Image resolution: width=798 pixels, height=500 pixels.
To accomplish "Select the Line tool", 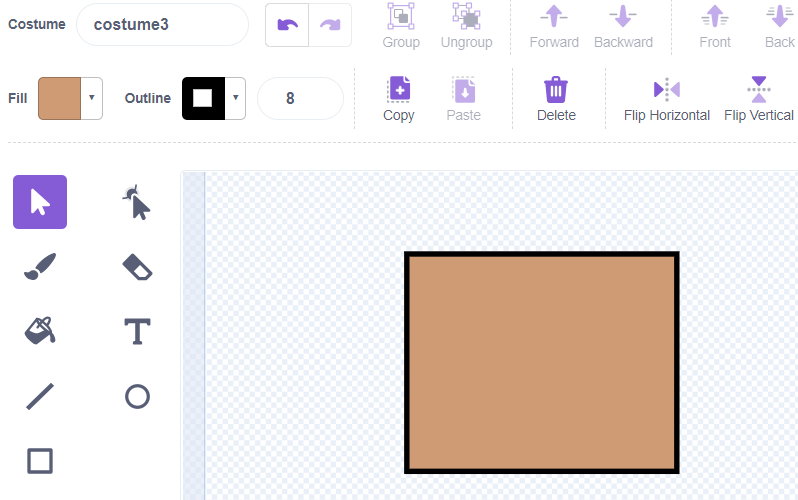I will pyautogui.click(x=40, y=396).
